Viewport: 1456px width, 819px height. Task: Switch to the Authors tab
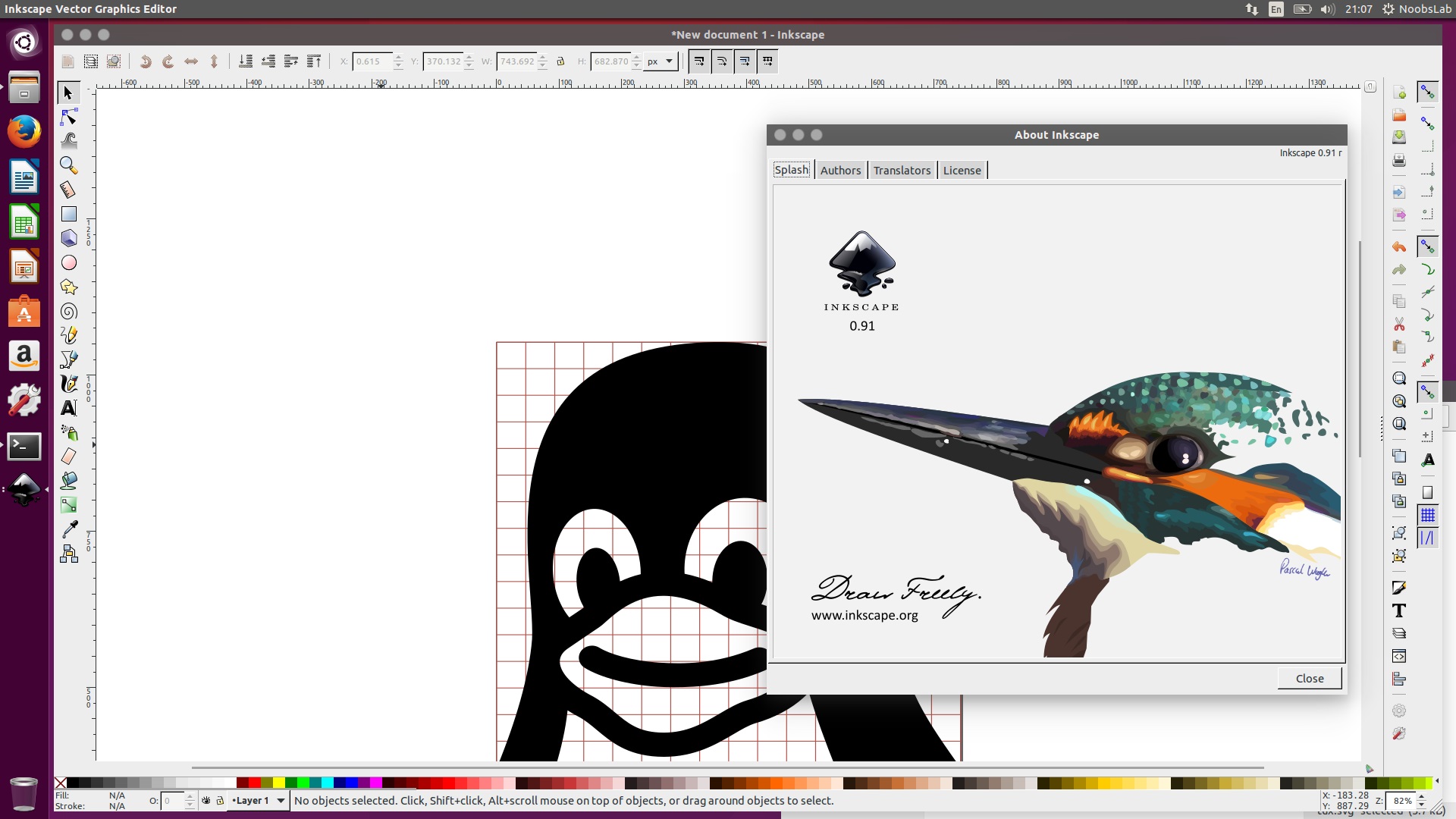pyautogui.click(x=840, y=170)
